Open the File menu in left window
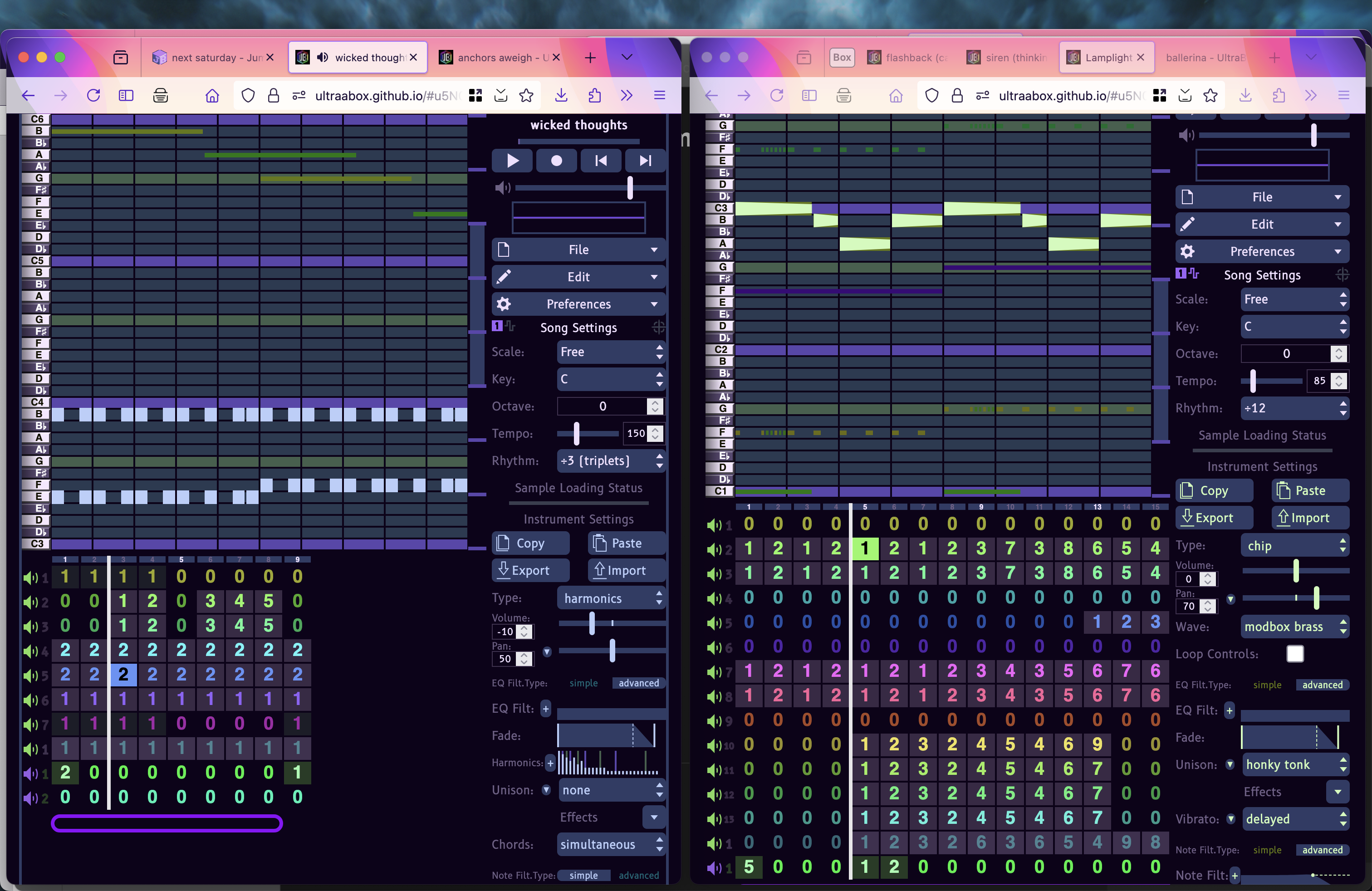 click(x=578, y=250)
